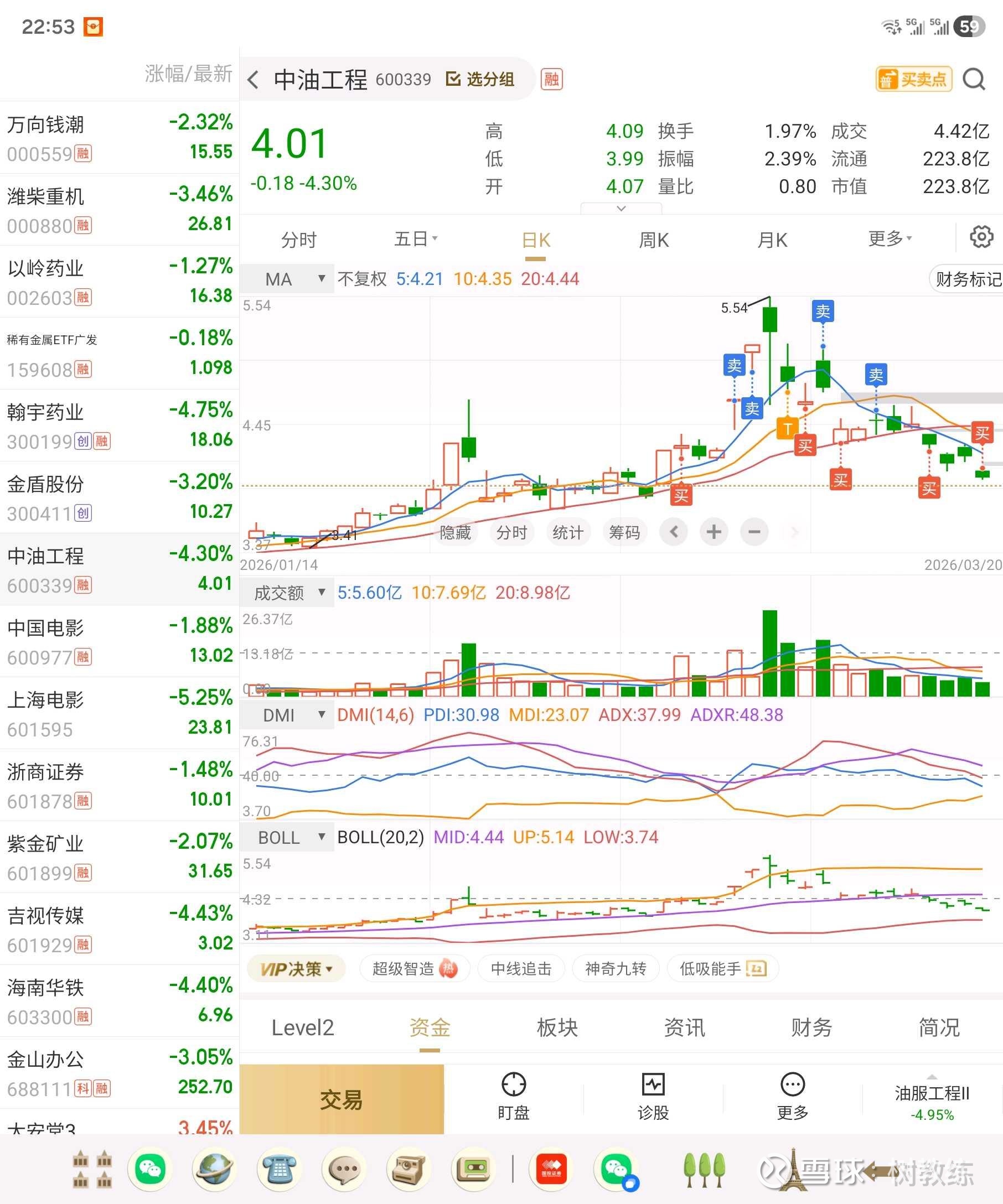Image resolution: width=1003 pixels, height=1204 pixels.
Task: Tap the back arrow beside 中油工程
Action: click(253, 79)
